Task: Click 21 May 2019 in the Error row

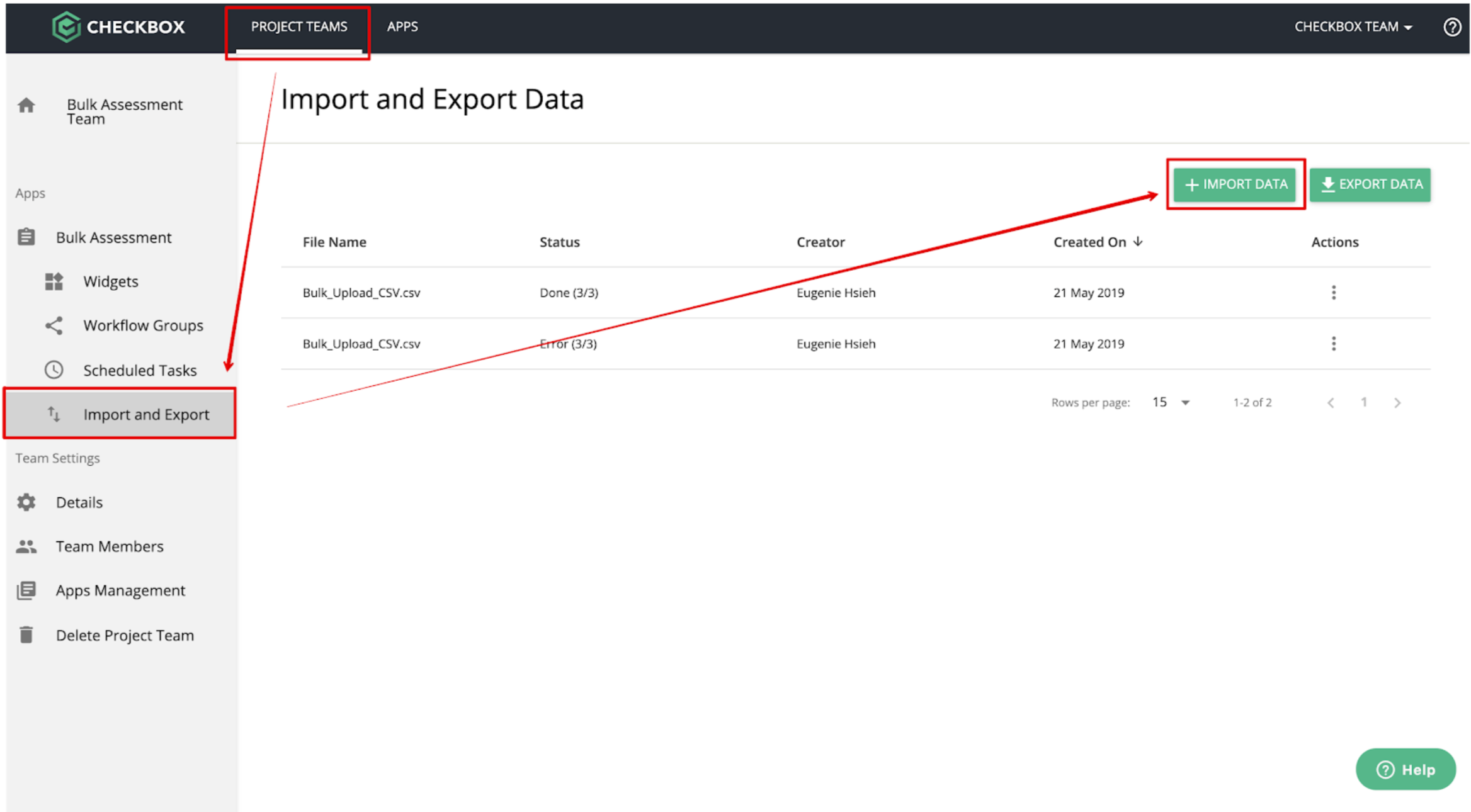Action: click(x=1089, y=344)
